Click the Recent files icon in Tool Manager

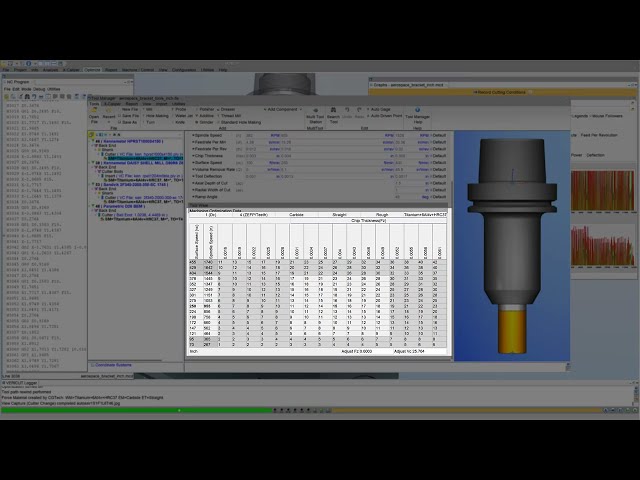[x=109, y=110]
